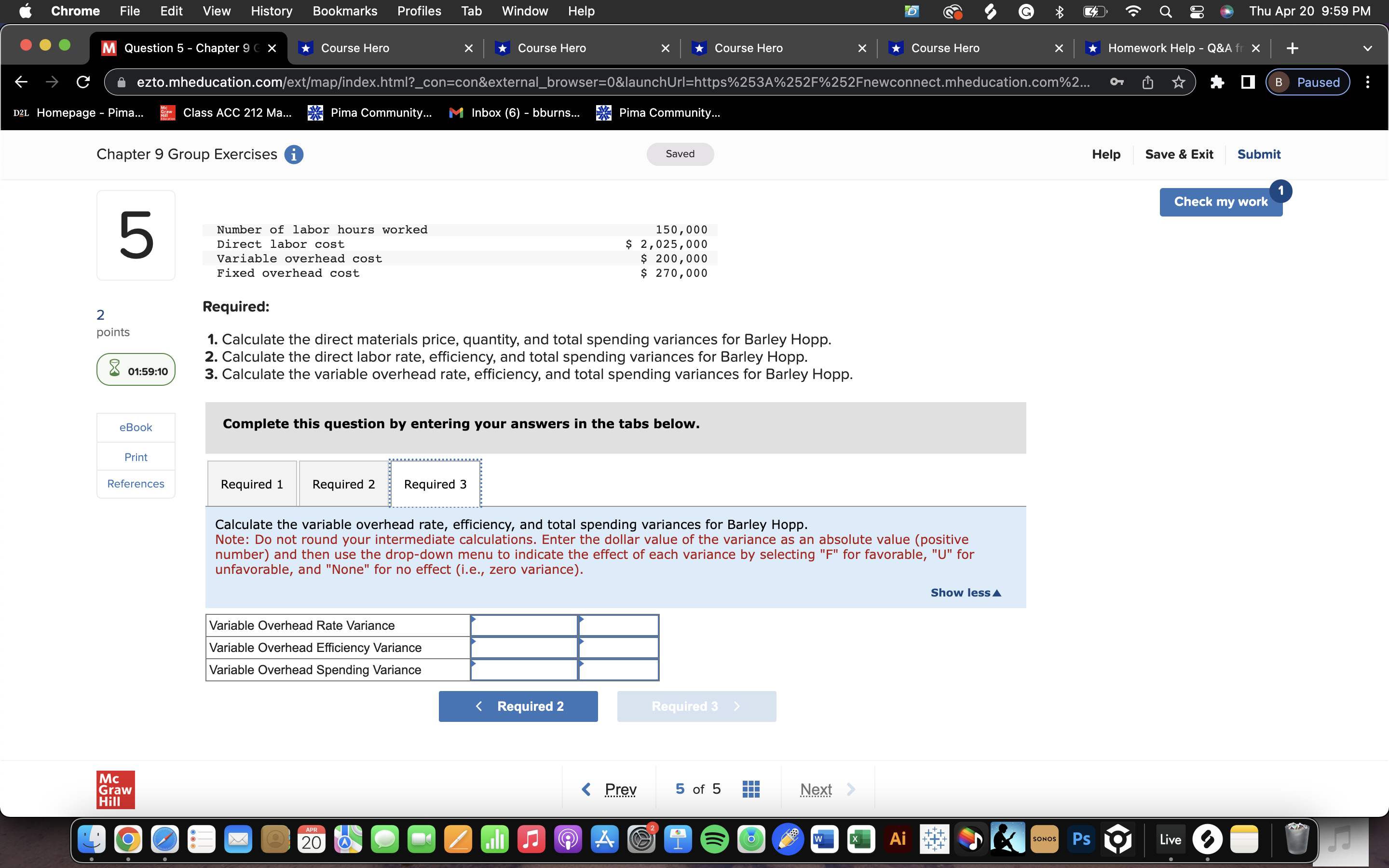The width and height of the screenshot is (1389, 868).
Task: Switch to the Required 2 tab
Action: 343,484
